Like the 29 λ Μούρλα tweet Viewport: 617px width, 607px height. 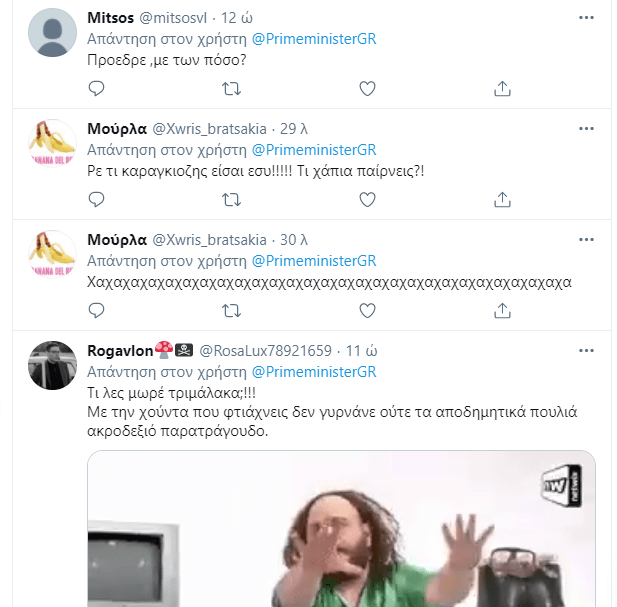tap(367, 199)
